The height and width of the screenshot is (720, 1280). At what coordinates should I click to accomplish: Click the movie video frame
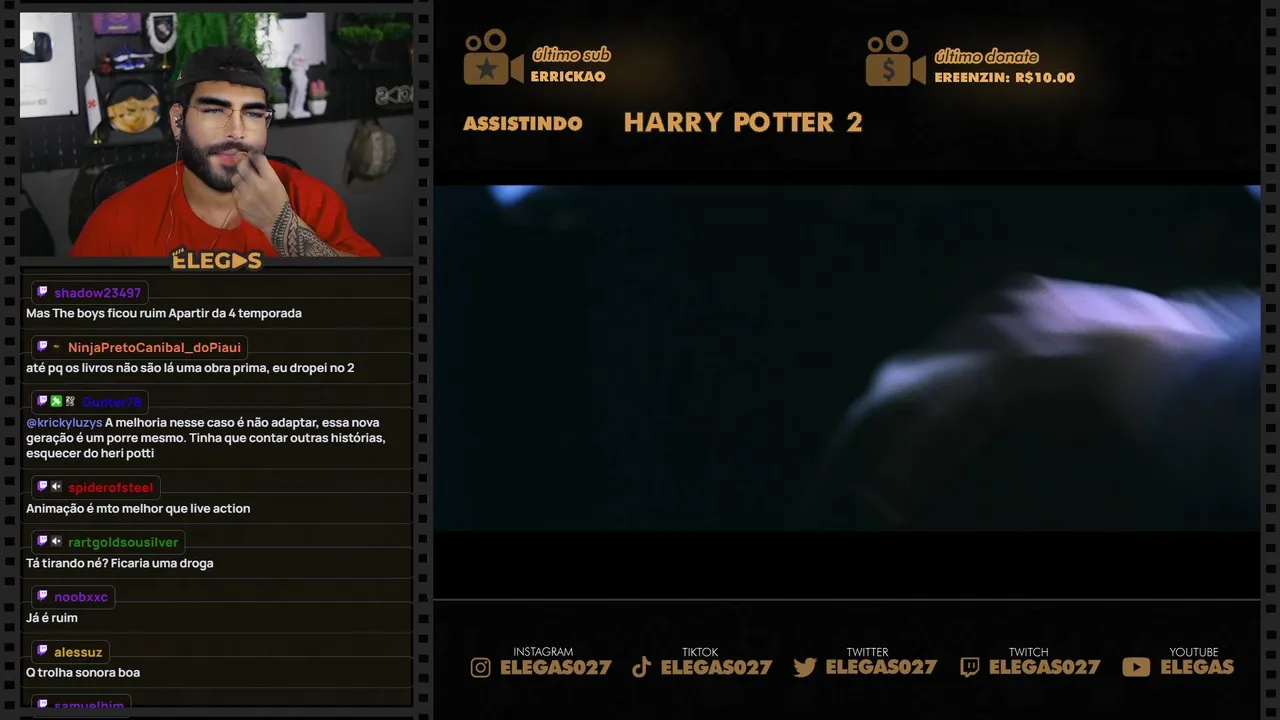847,358
